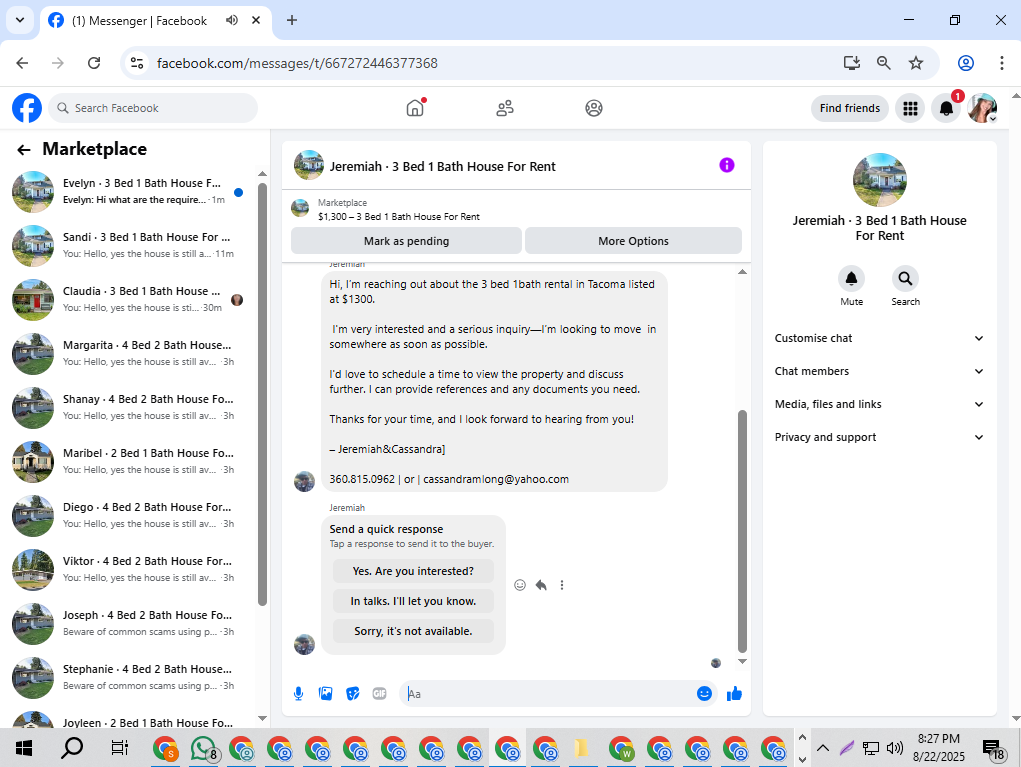Open Evelyn's conversation
This screenshot has height=767, width=1021.
[x=130, y=192]
